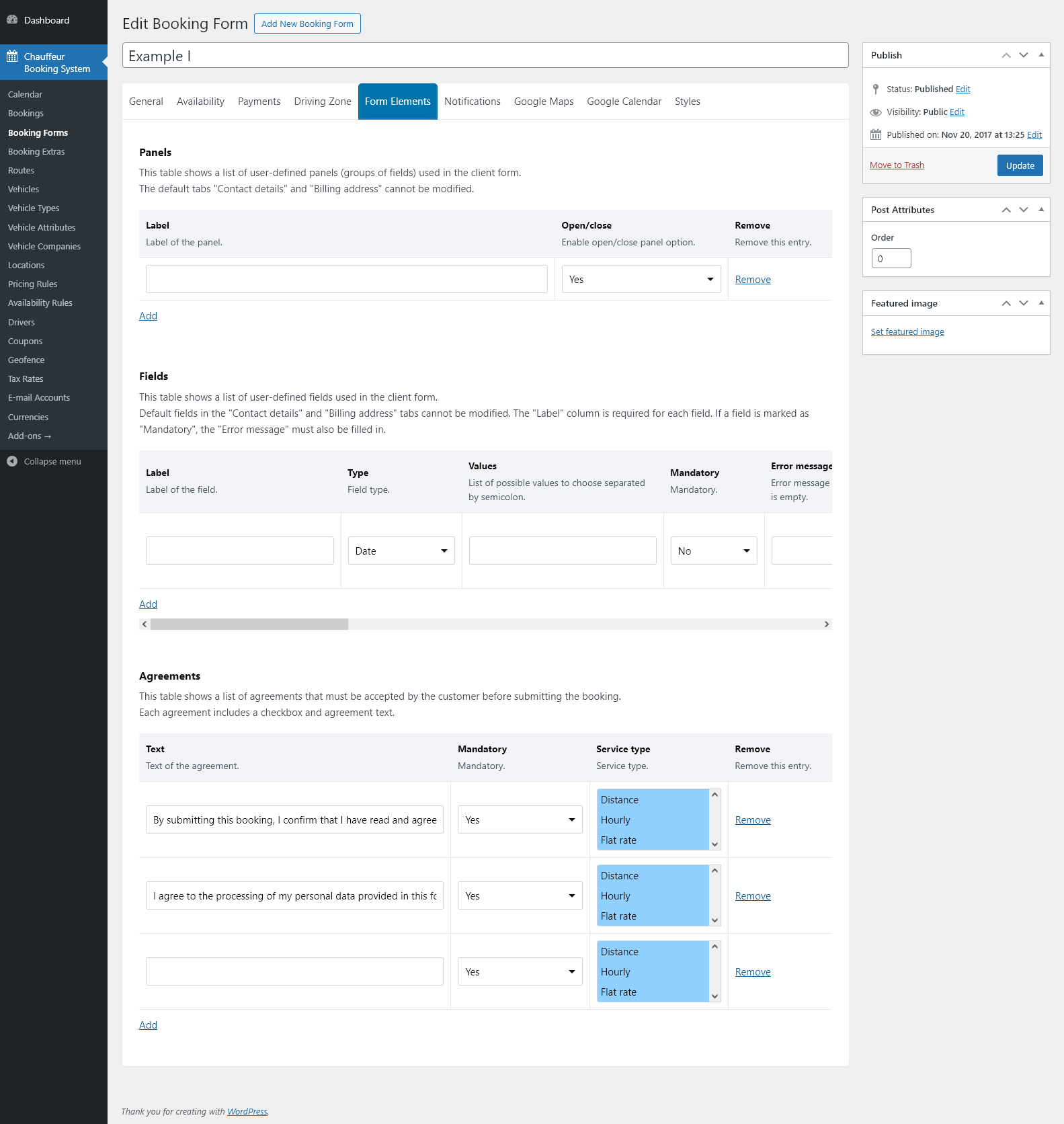The height and width of the screenshot is (1124, 1064).
Task: Click the blue Update button
Action: coord(1020,165)
